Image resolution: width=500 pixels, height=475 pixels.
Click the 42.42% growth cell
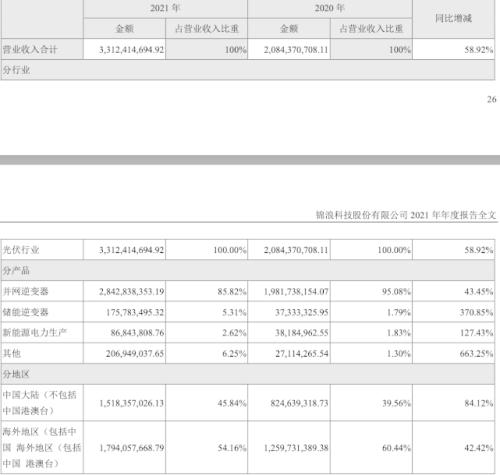coord(479,448)
